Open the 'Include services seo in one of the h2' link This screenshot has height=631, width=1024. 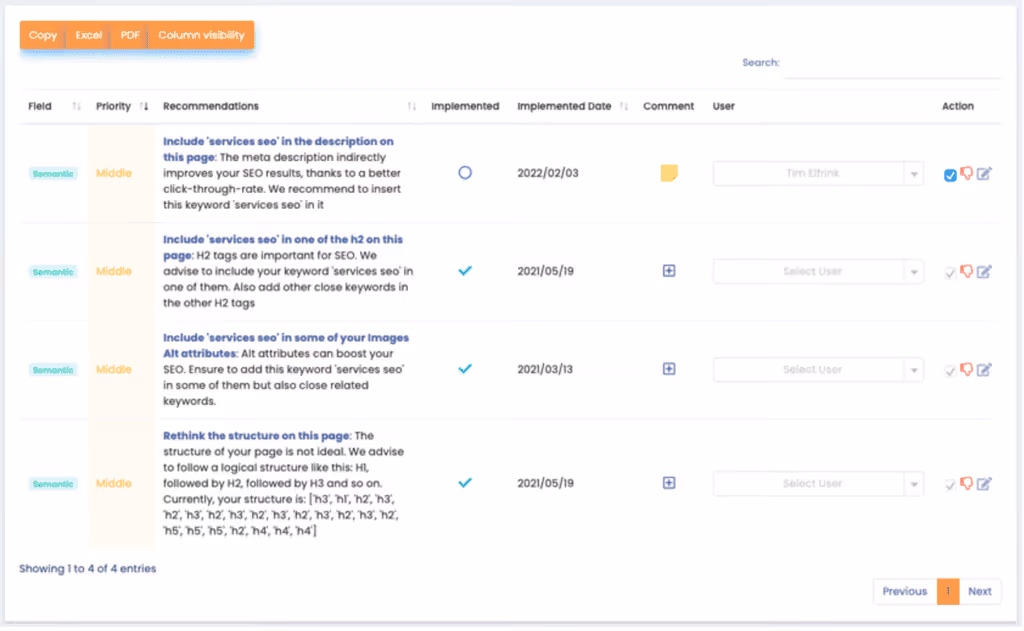pos(283,248)
